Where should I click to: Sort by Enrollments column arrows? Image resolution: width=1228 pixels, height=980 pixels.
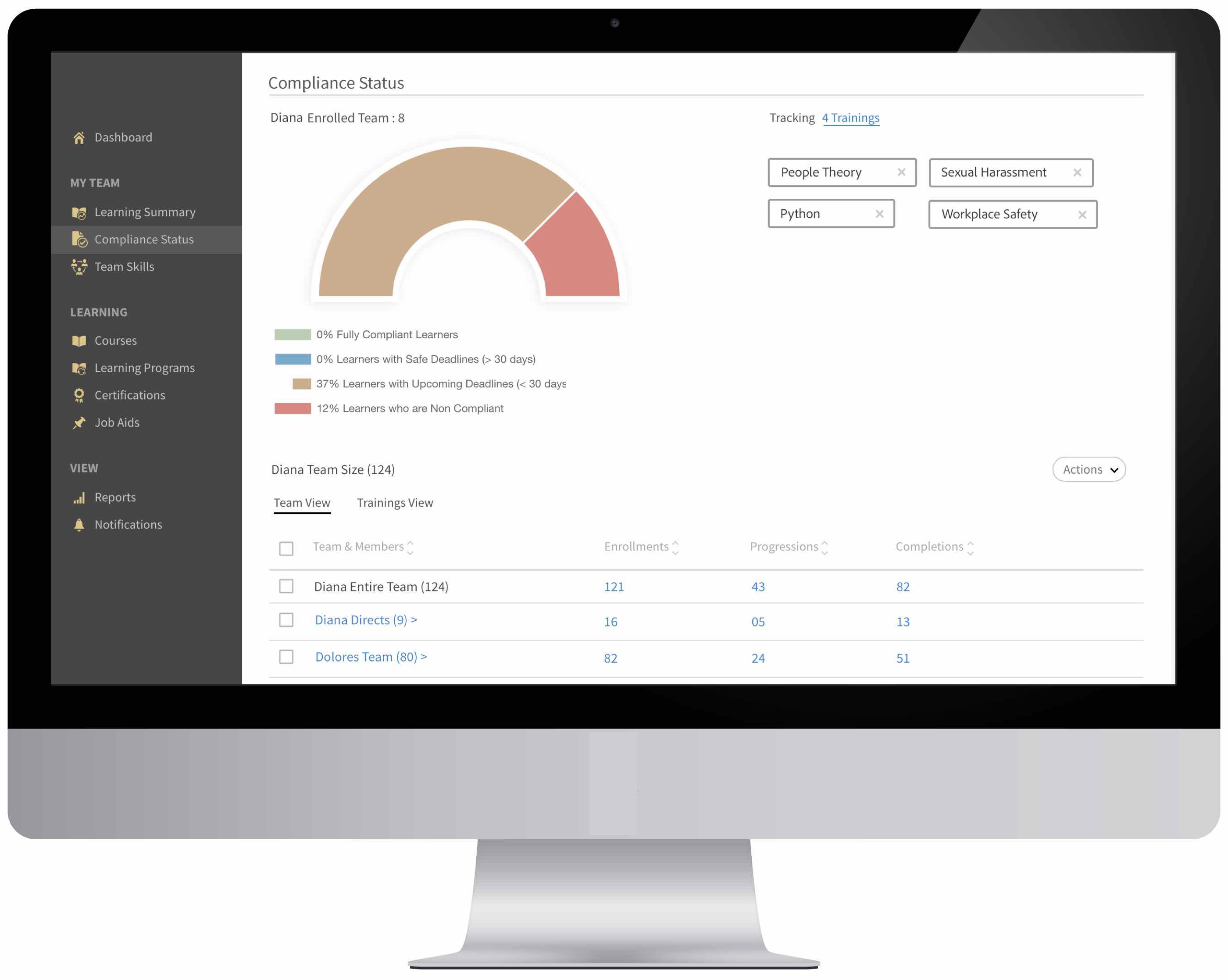675,547
